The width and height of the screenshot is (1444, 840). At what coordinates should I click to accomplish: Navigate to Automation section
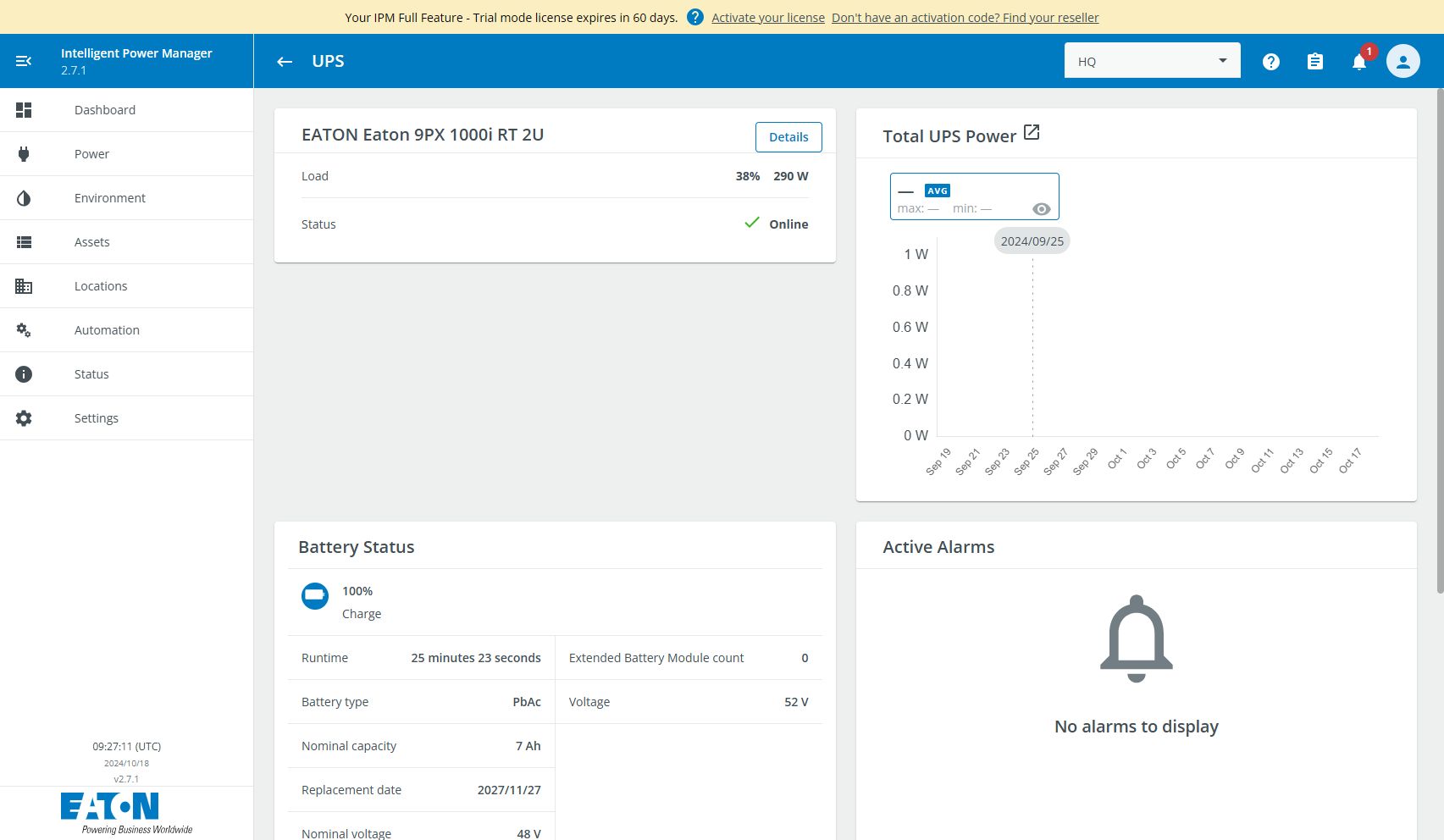(107, 330)
